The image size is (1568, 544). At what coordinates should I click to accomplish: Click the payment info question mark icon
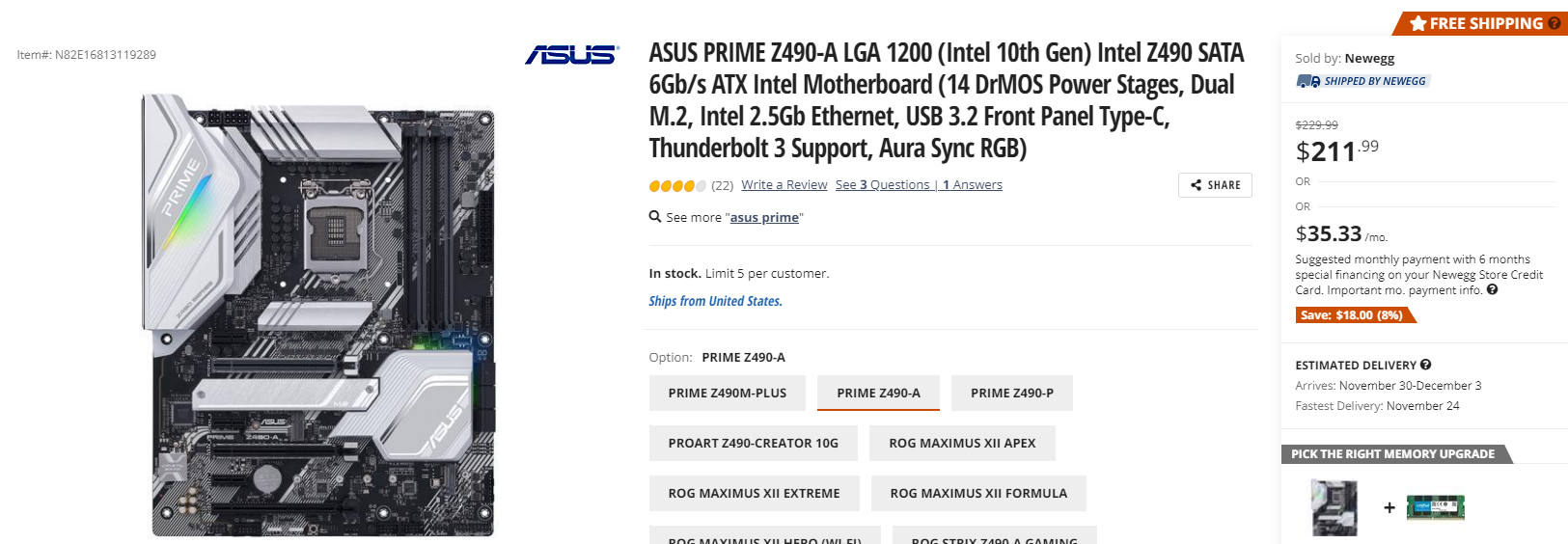point(1492,289)
